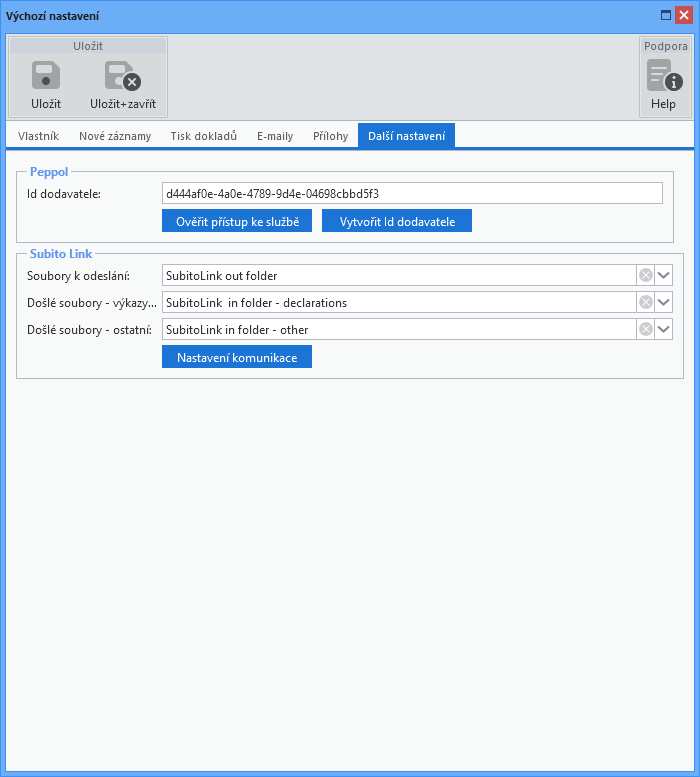Clear the Došlé soubory - výkazy field
The height and width of the screenshot is (777, 700).
tap(646, 302)
